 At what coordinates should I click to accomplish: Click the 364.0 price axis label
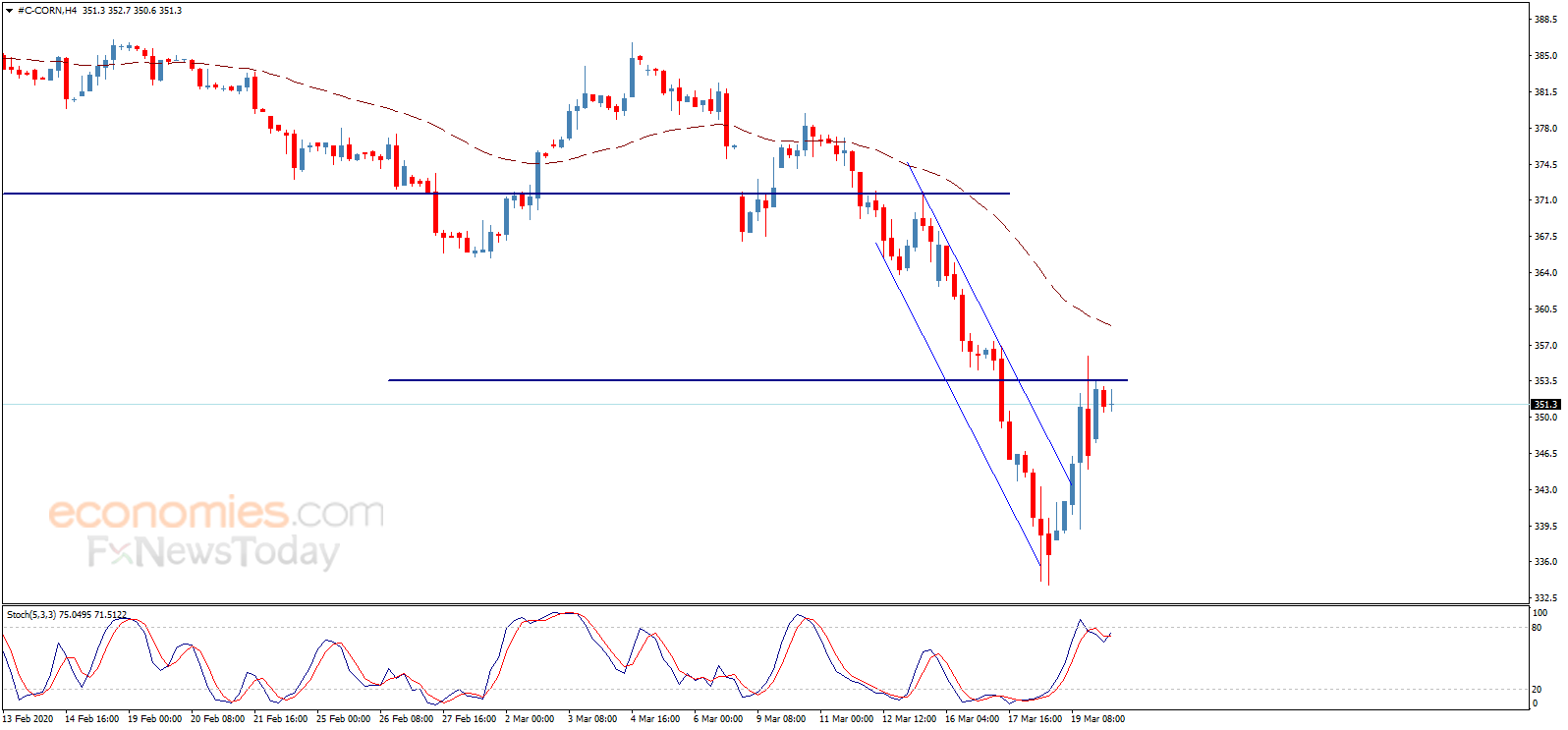coord(1545,273)
